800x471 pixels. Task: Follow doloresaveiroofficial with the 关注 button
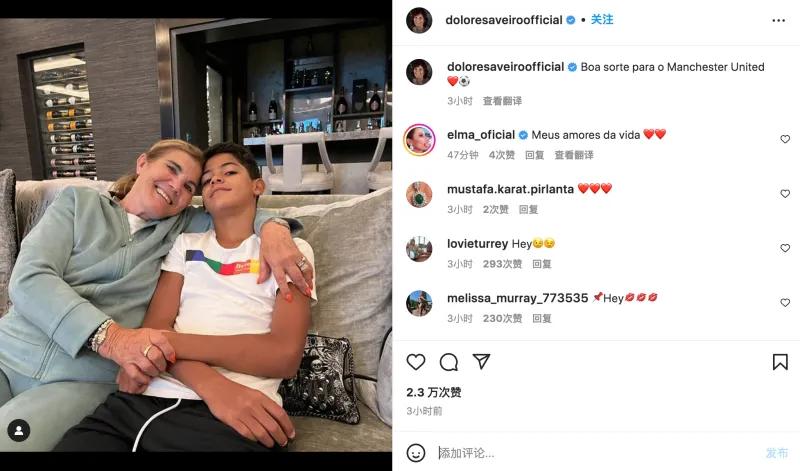(602, 19)
